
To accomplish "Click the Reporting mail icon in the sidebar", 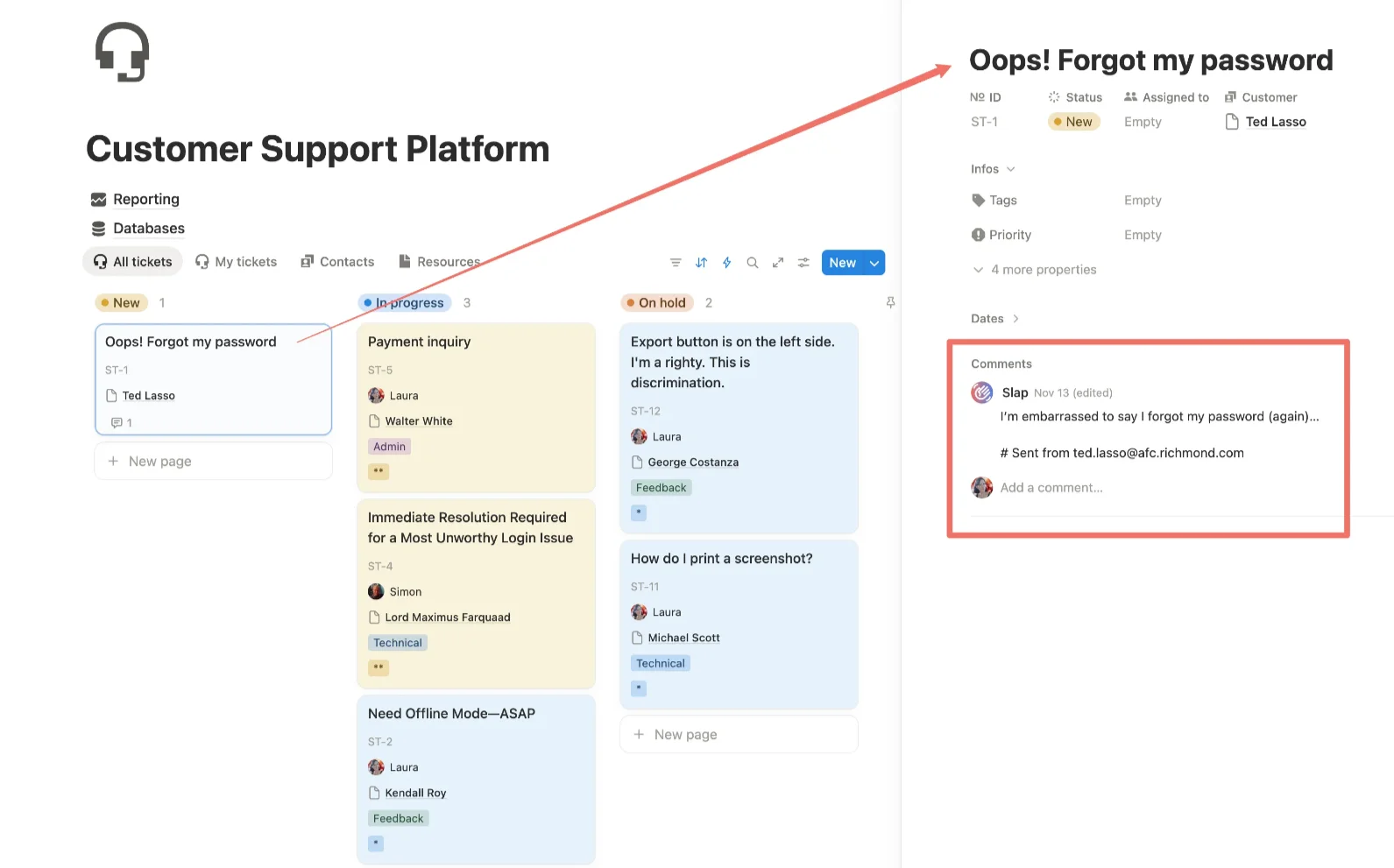I will tap(98, 199).
